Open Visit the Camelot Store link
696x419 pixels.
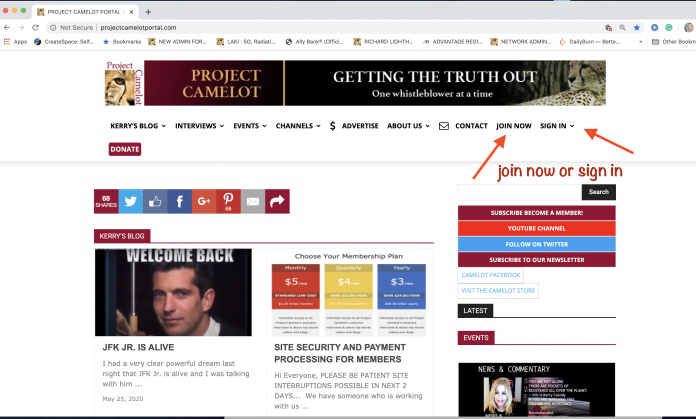(498, 291)
